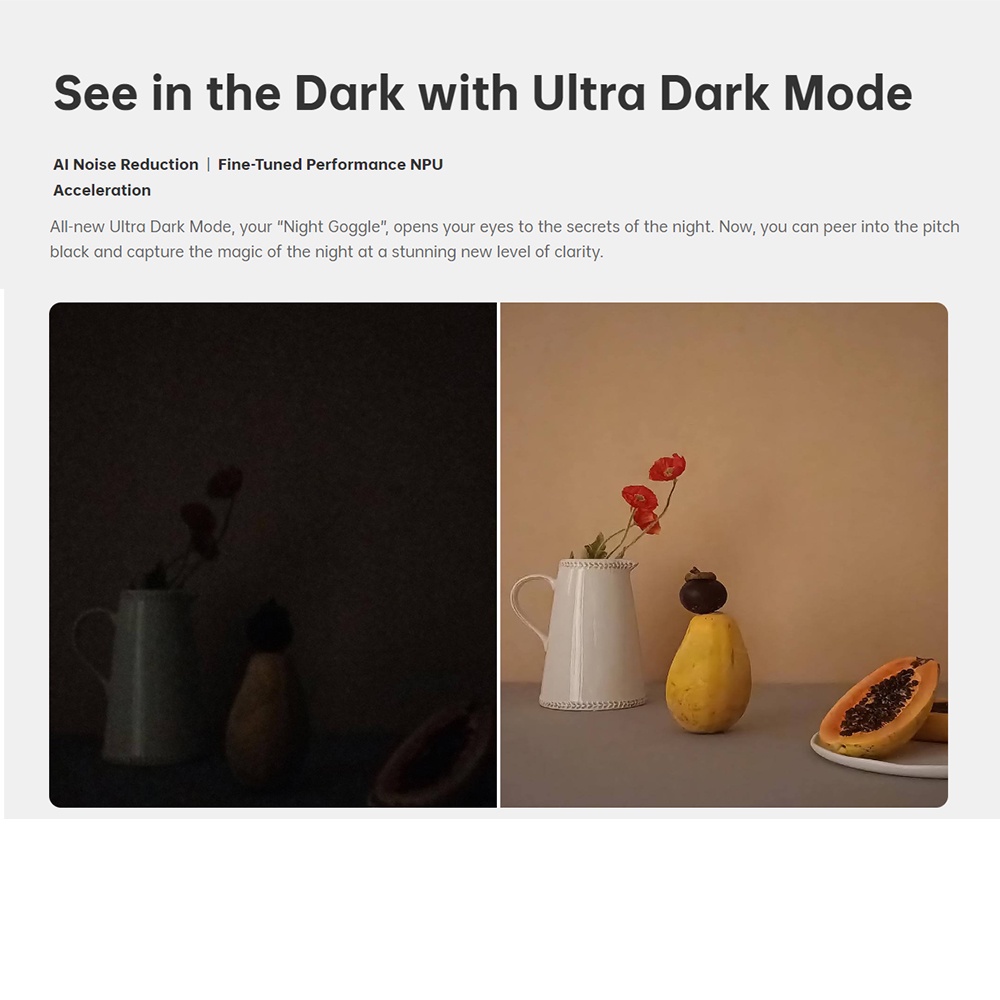Select the whole yellow papaya in bright photo
This screenshot has height=1000, width=1000.
click(x=707, y=673)
